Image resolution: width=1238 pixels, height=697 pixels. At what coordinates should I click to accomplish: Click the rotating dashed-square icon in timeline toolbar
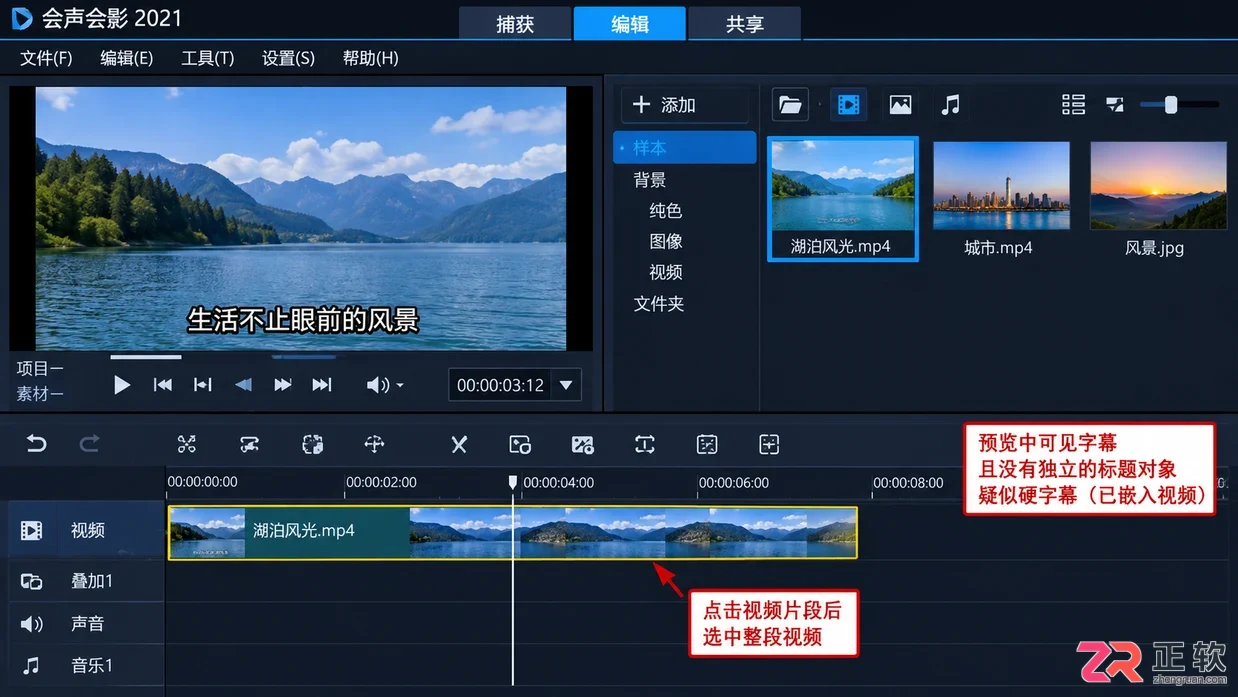(x=313, y=444)
